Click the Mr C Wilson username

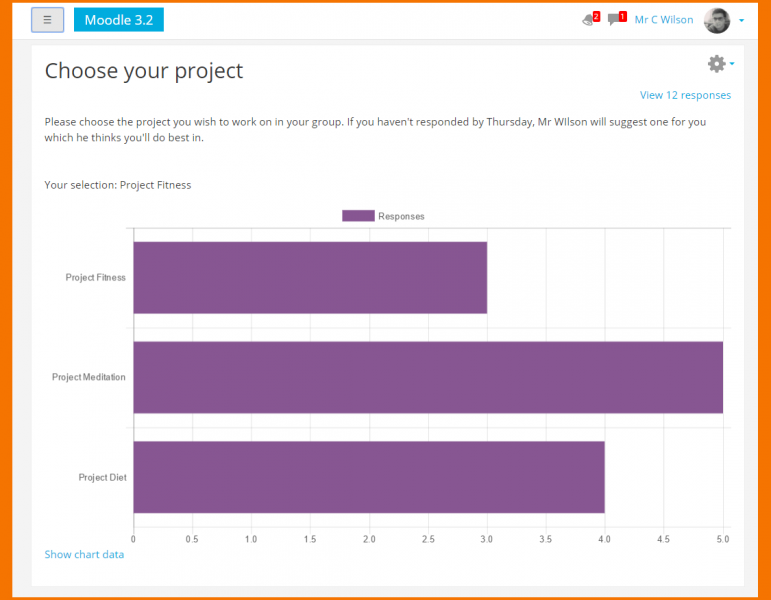664,20
